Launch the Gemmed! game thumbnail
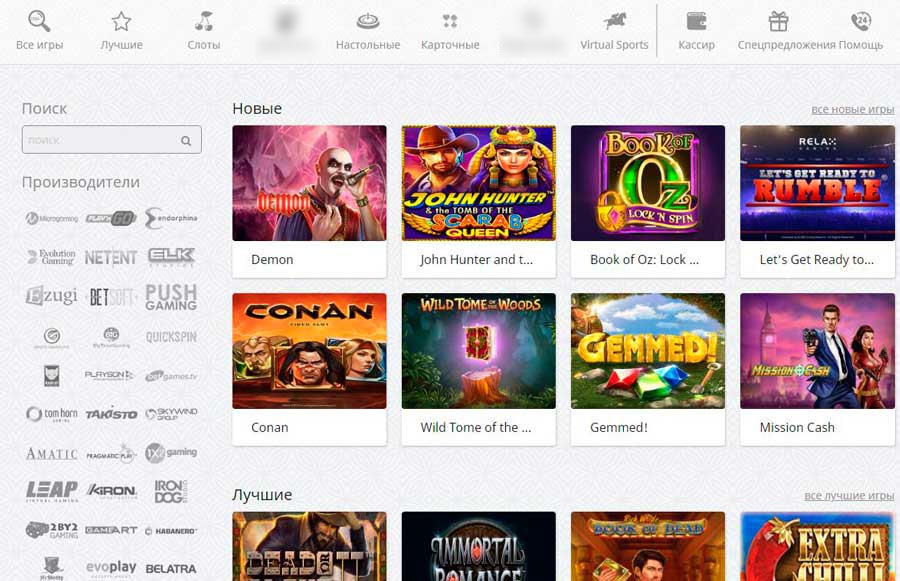The image size is (900, 581). pyautogui.click(x=648, y=351)
